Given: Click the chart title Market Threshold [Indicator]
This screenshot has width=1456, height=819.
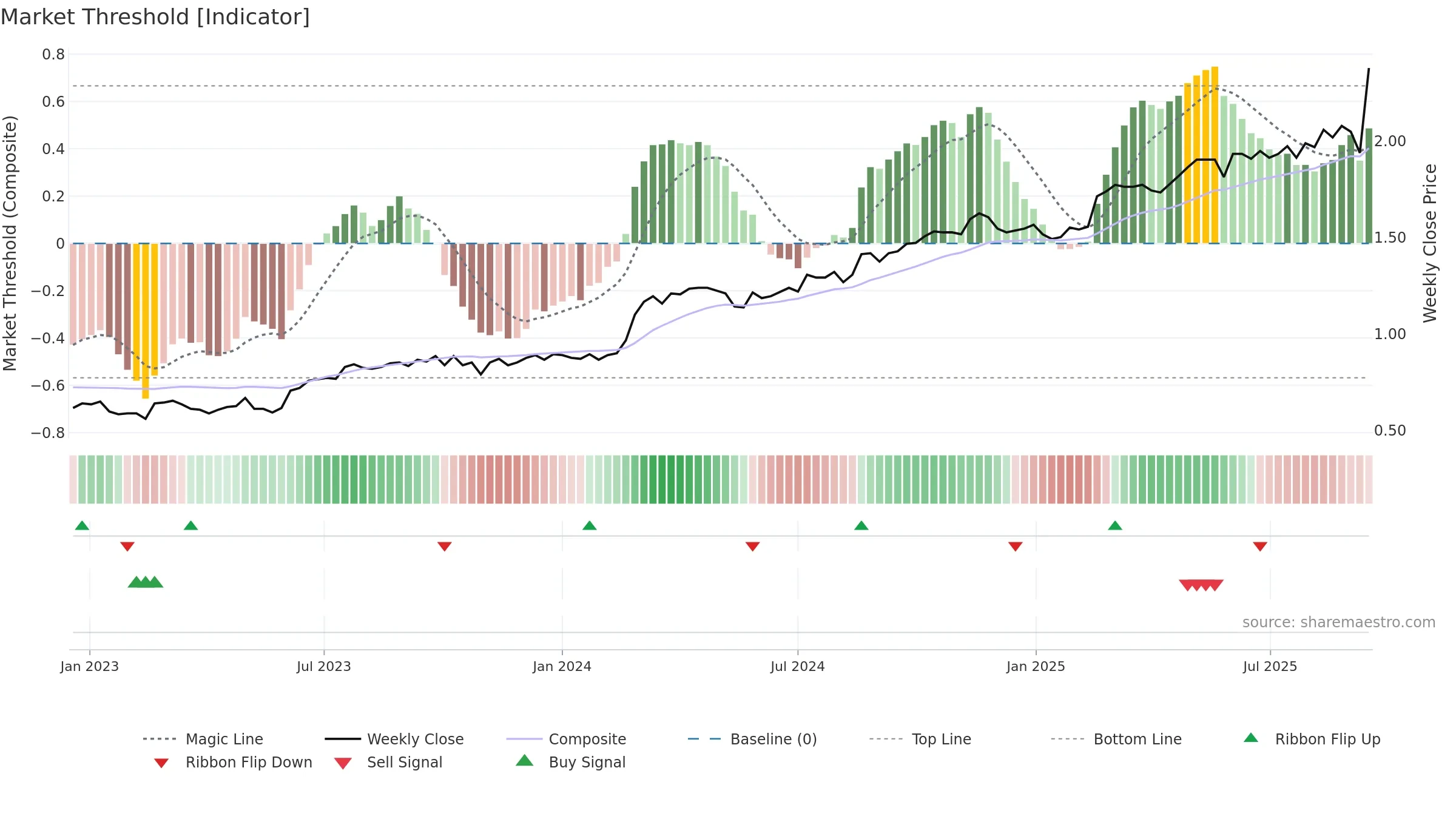Looking at the screenshot, I should (155, 17).
